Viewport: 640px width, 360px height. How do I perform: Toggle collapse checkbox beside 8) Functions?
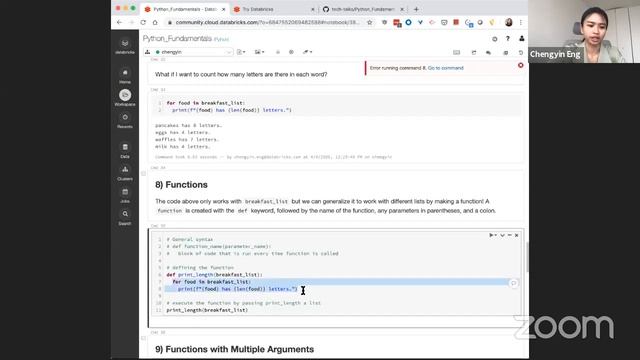click(x=143, y=173)
